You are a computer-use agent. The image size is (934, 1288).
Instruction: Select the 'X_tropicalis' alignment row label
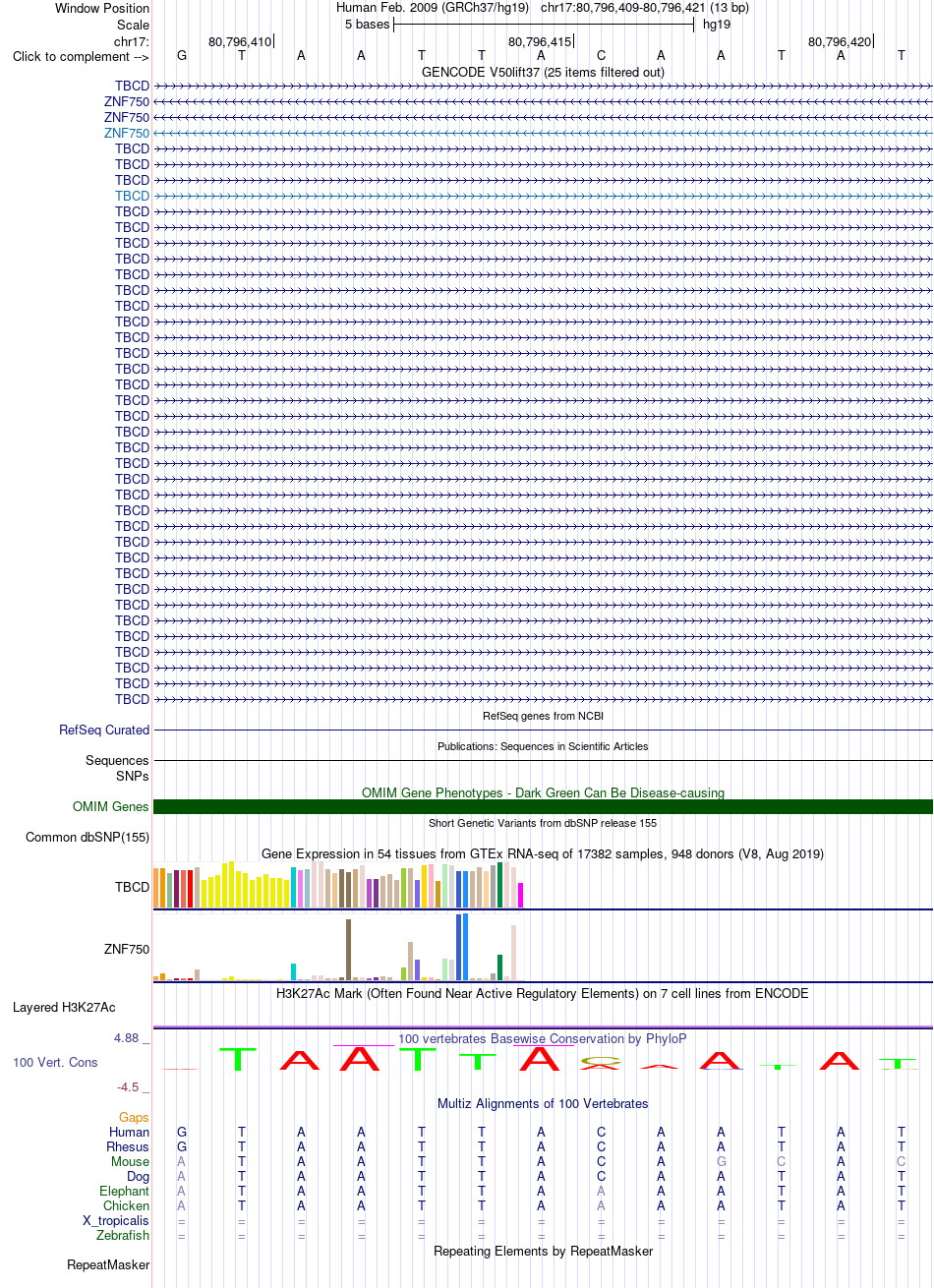click(x=116, y=1221)
